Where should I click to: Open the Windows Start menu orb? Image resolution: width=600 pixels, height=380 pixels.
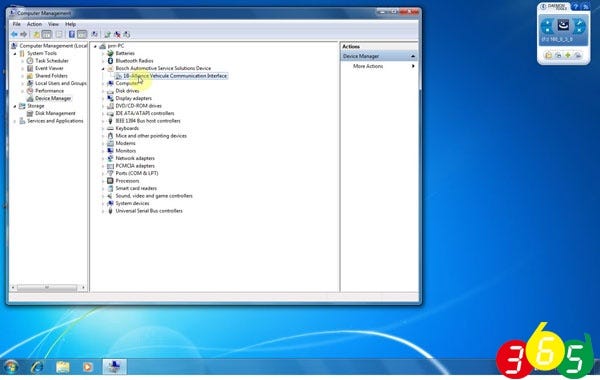11,367
